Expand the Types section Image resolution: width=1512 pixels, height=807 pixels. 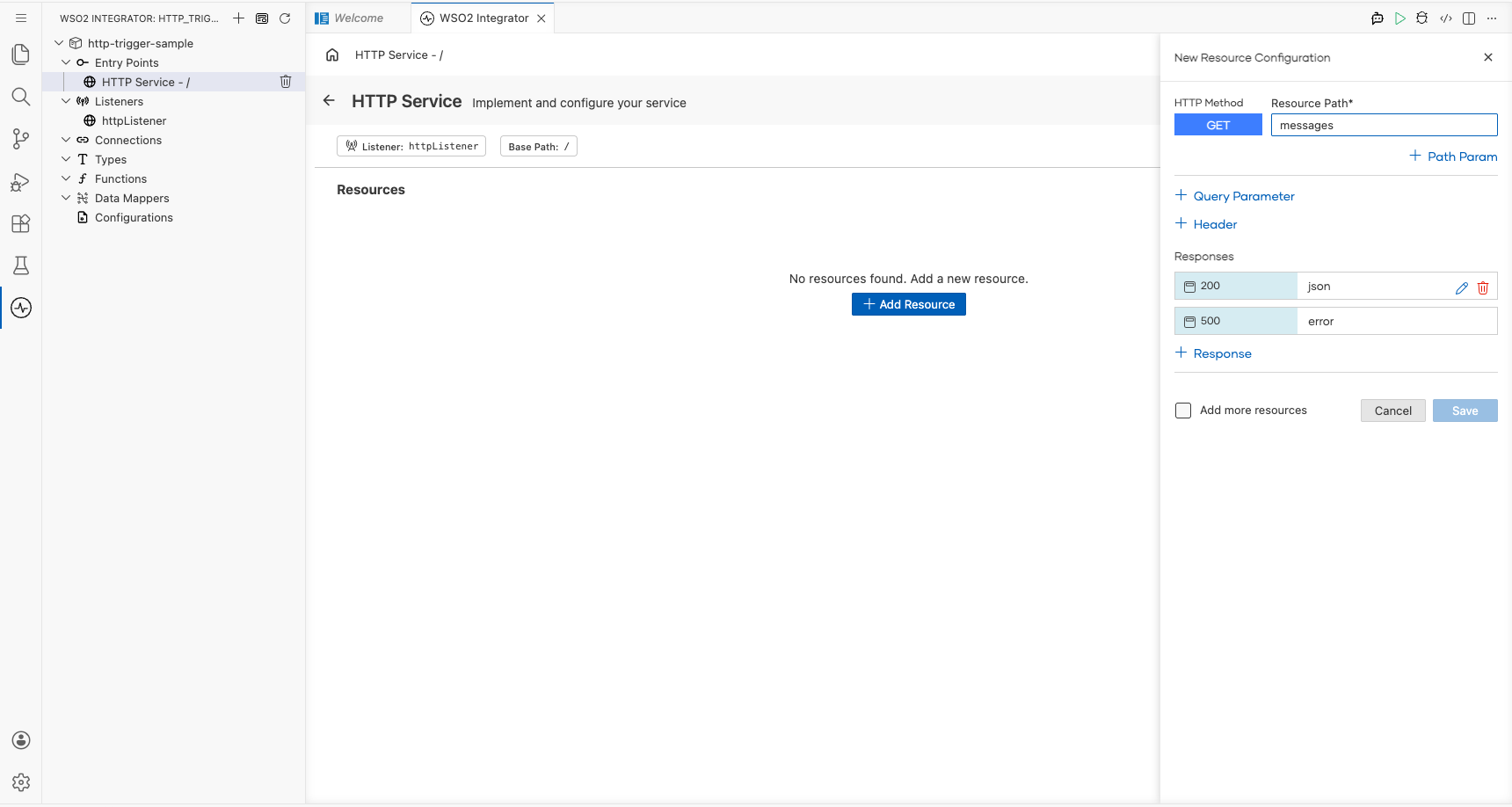click(x=66, y=159)
